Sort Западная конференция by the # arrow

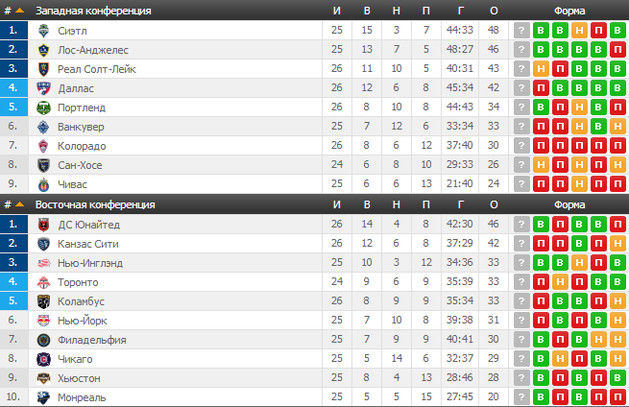click(x=18, y=11)
